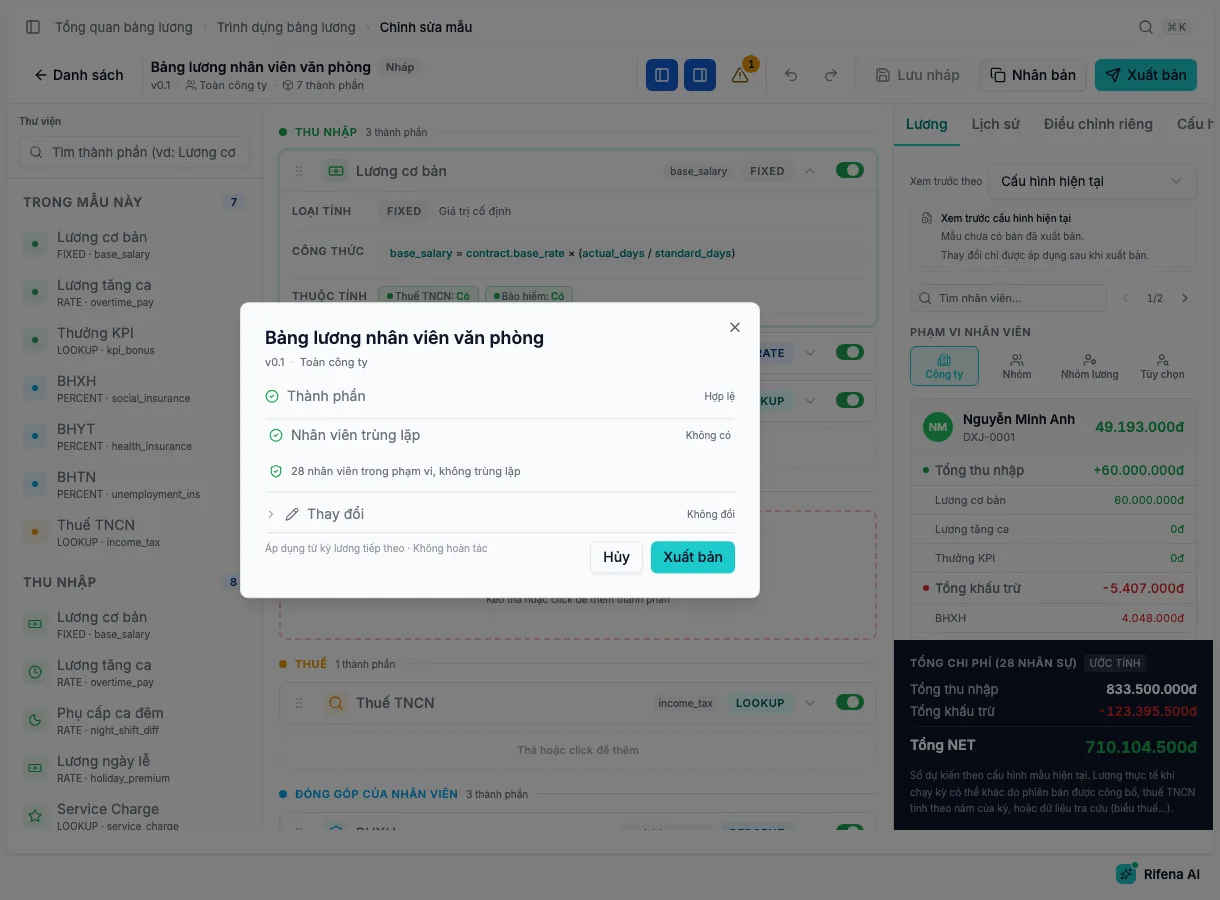Click the redo arrow icon

[x=830, y=75]
